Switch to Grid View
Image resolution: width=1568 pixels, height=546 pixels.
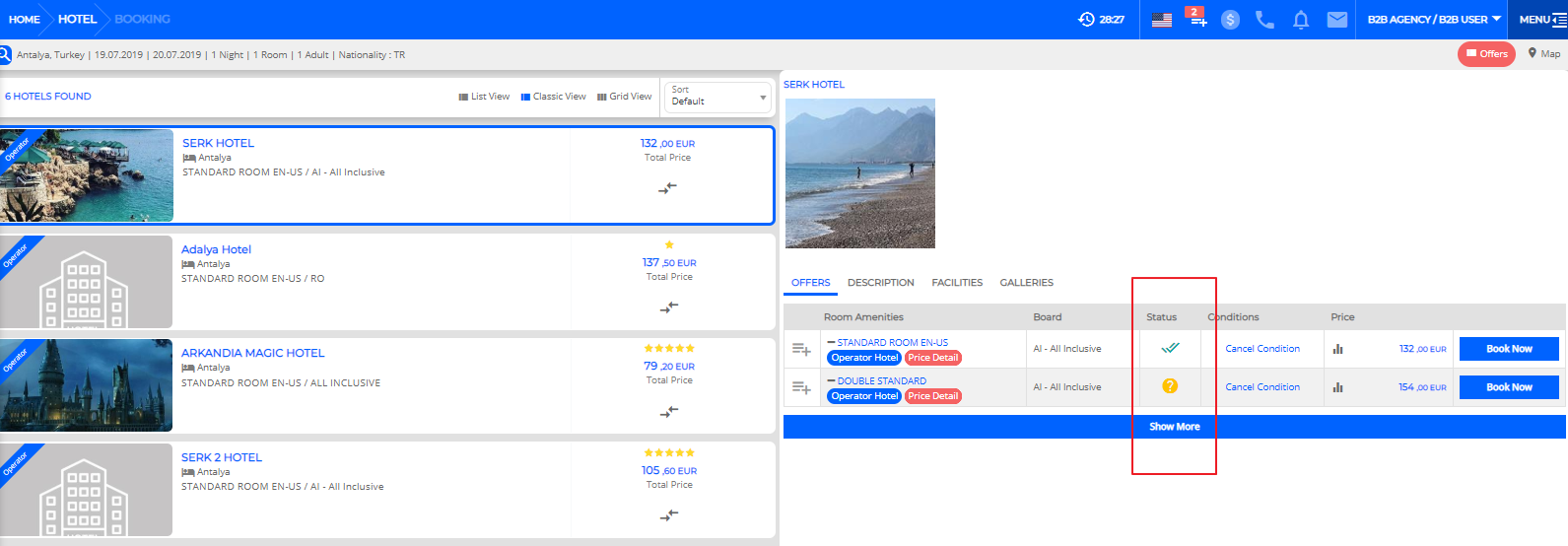(624, 97)
